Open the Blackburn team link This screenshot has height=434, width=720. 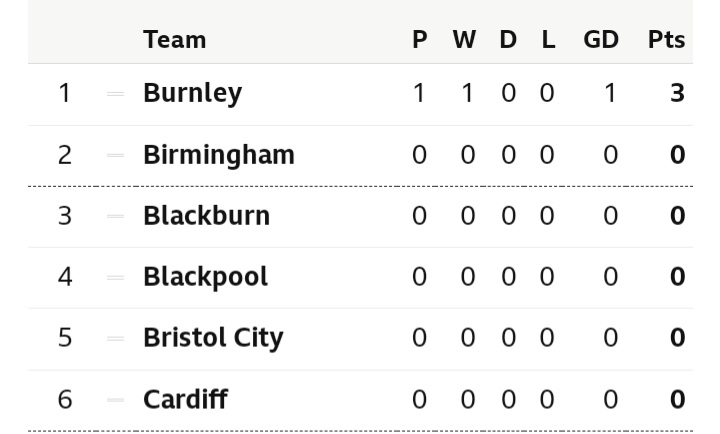click(x=206, y=216)
